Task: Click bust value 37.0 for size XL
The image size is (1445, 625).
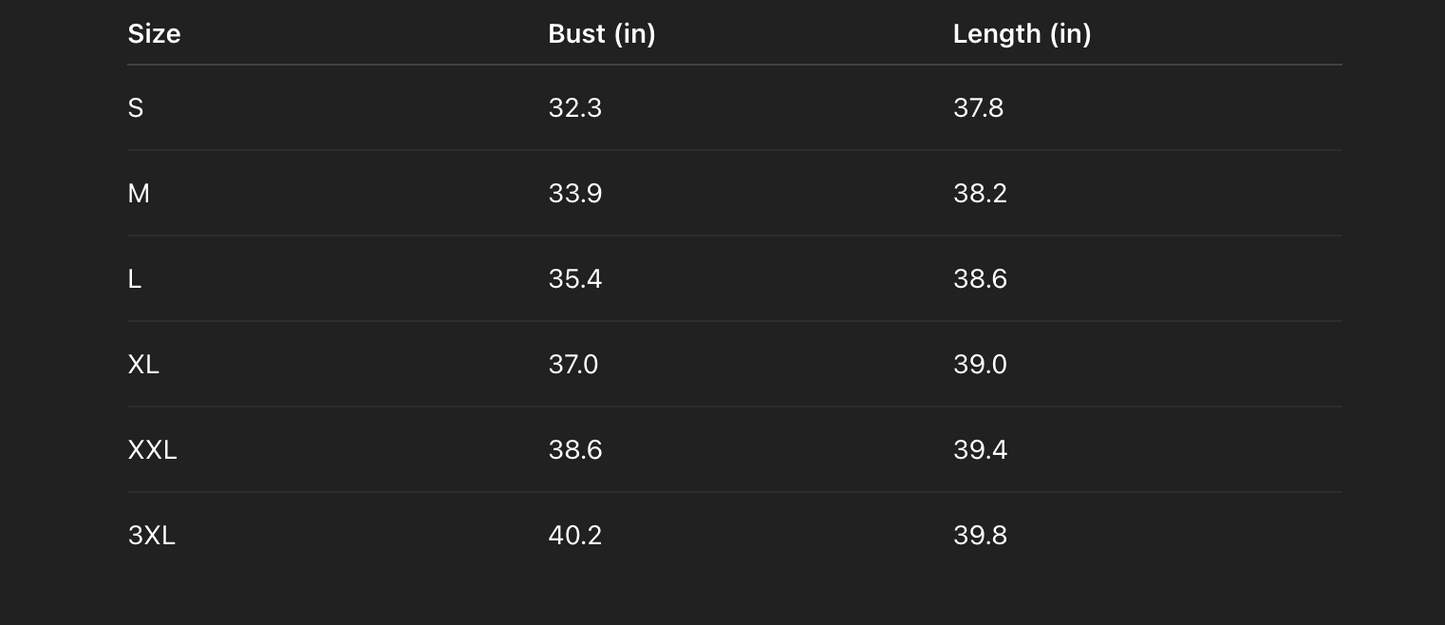Action: coord(572,364)
